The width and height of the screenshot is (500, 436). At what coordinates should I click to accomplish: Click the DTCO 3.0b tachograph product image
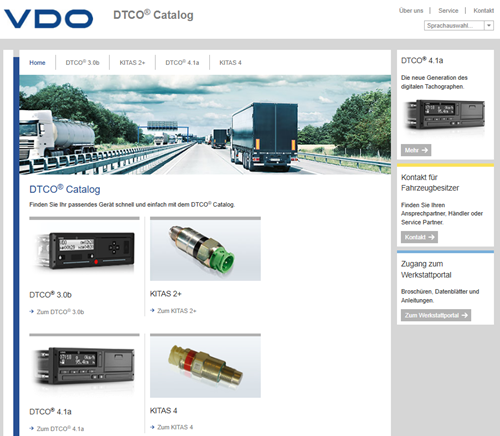click(84, 251)
